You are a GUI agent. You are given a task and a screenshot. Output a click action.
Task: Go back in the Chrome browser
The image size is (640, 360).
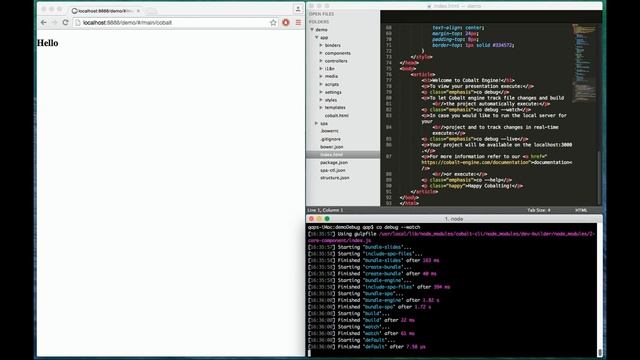coord(44,23)
